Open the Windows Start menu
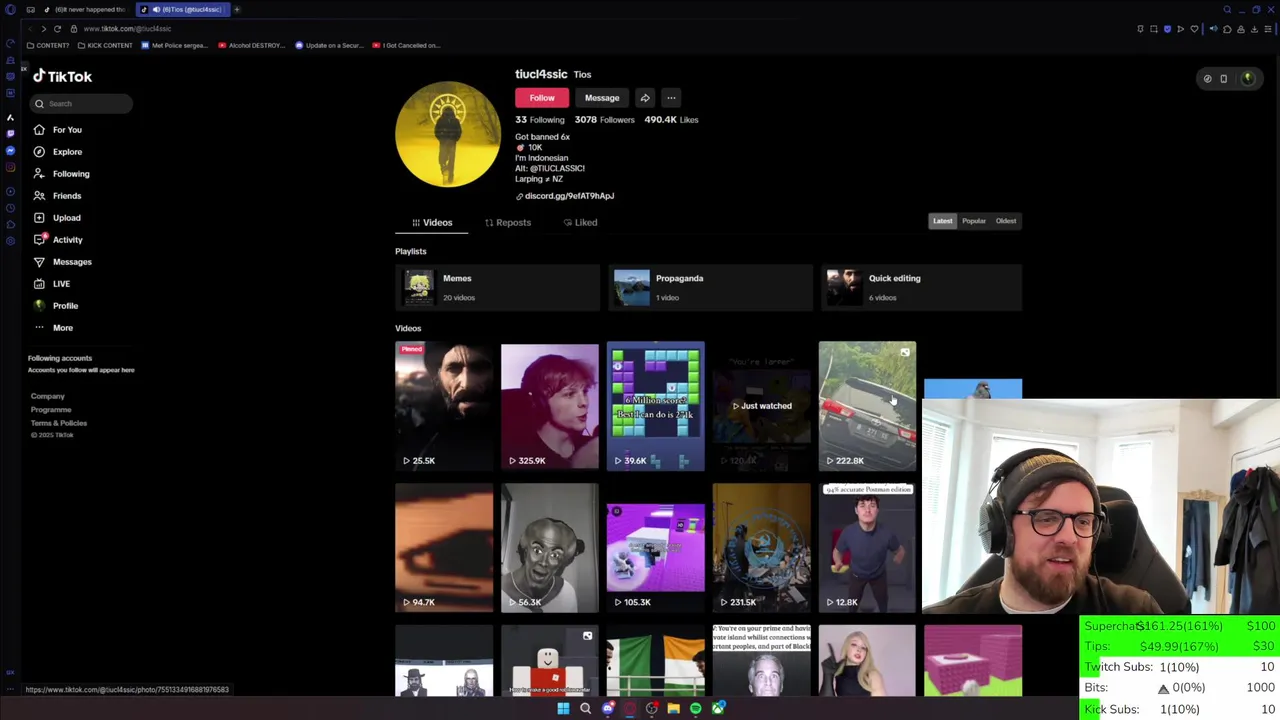This screenshot has height=720, width=1280. (563, 709)
